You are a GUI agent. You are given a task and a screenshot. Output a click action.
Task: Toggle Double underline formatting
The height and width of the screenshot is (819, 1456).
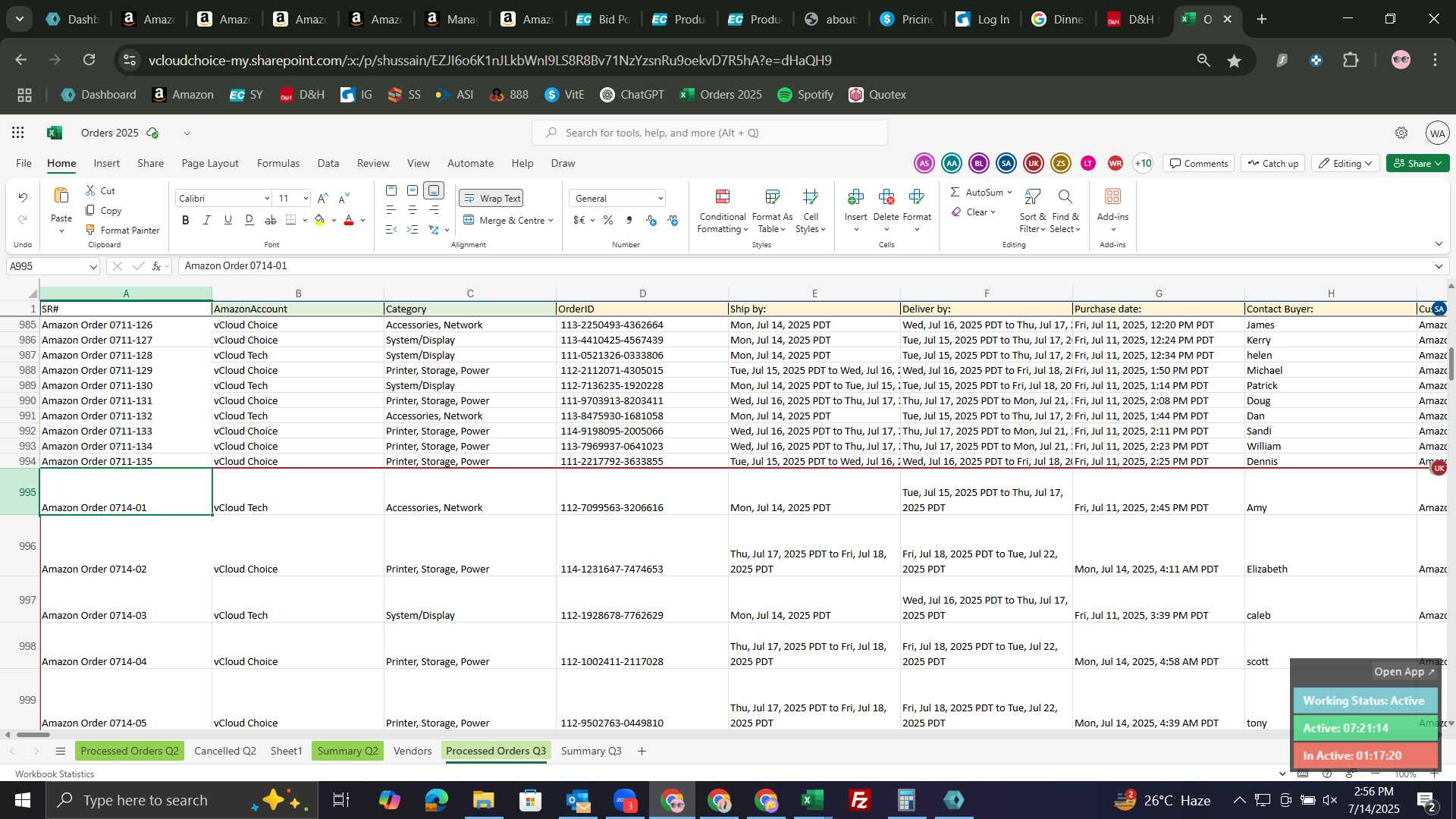pos(249,220)
